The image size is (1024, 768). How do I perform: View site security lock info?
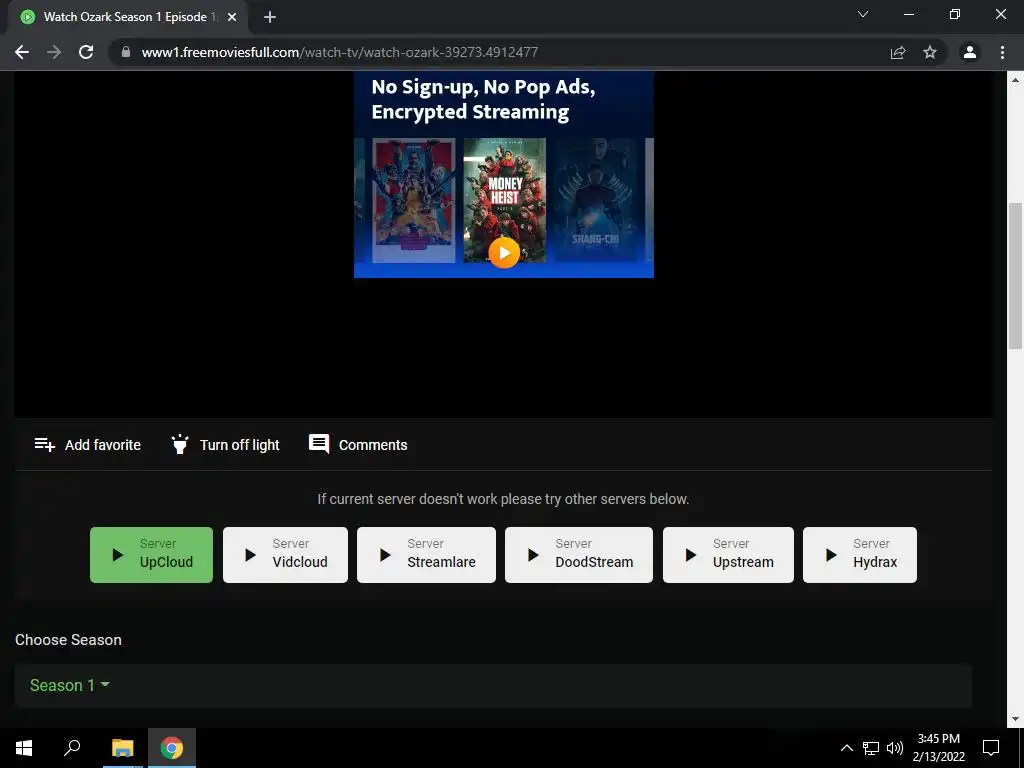tap(126, 52)
